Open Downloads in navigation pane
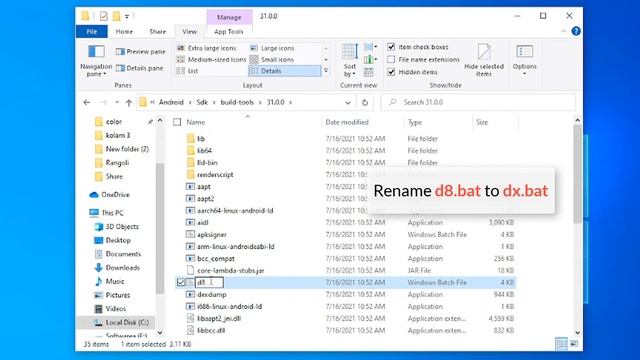640x360 pixels. 117,268
